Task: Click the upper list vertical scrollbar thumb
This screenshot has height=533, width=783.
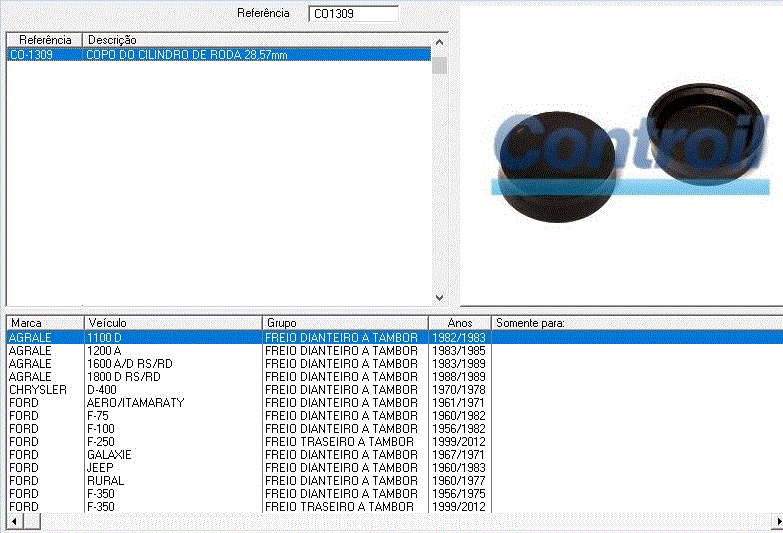Action: coord(439,66)
